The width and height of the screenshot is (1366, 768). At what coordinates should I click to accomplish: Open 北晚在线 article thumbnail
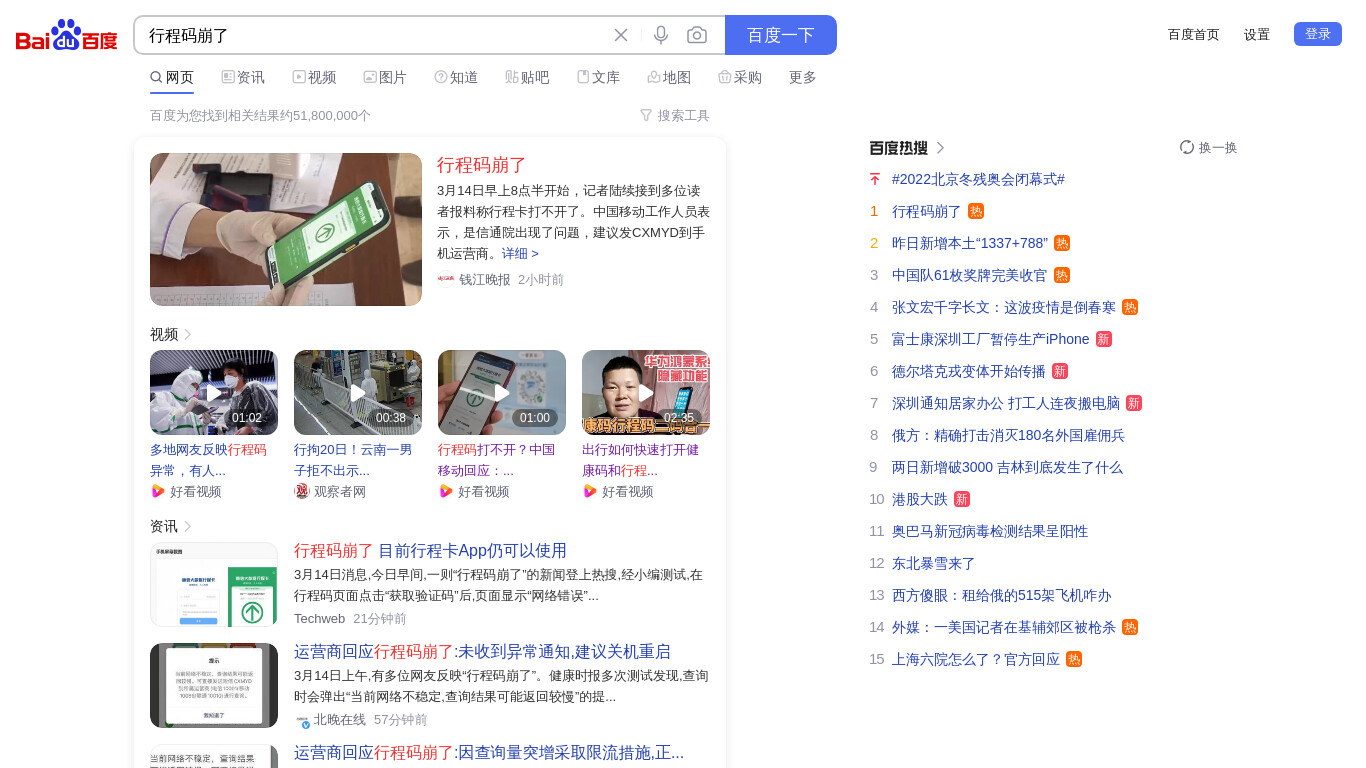pos(214,685)
